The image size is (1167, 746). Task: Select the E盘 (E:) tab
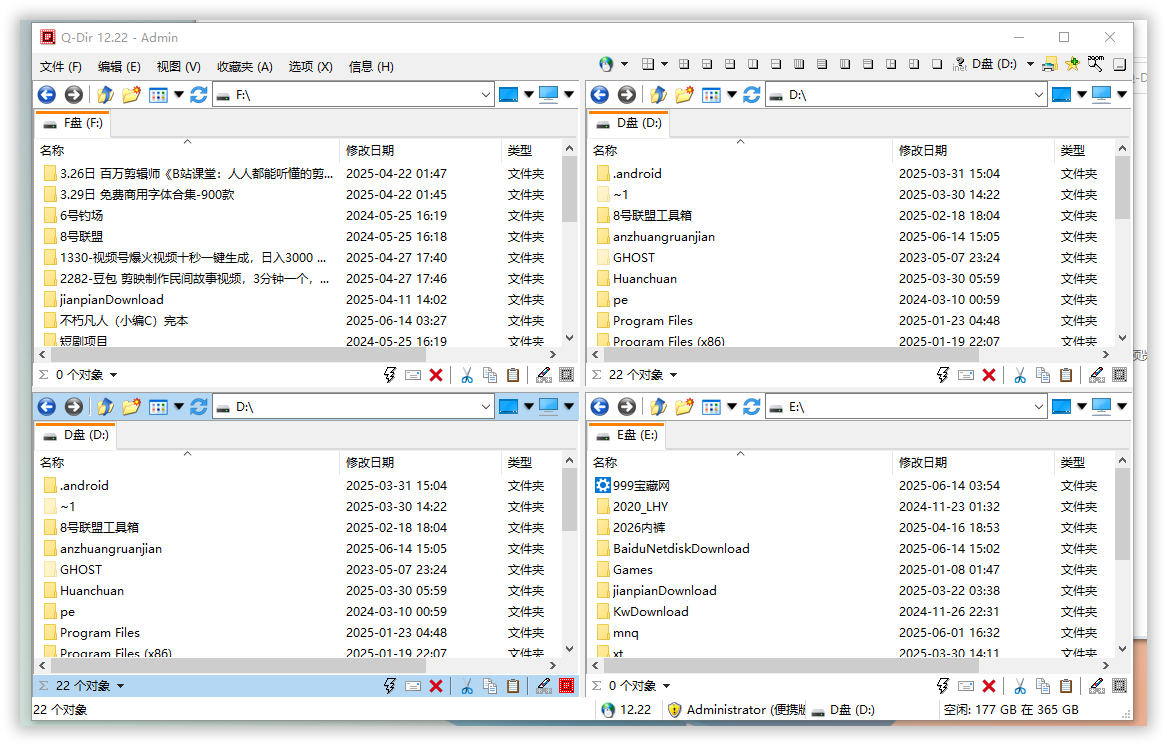[627, 435]
